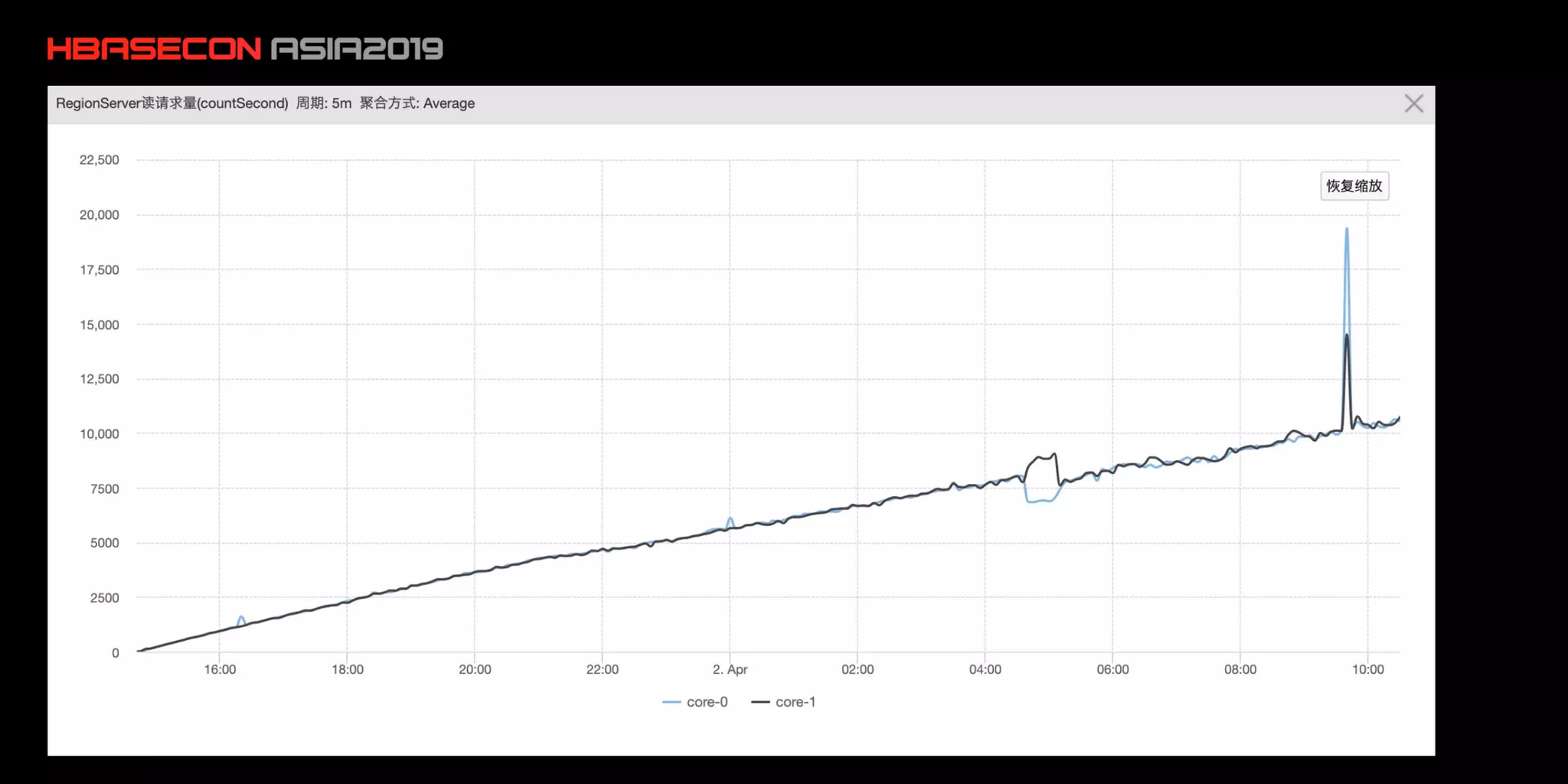Click the 16:00 x-axis tick label
The height and width of the screenshot is (784, 1568).
point(220,669)
